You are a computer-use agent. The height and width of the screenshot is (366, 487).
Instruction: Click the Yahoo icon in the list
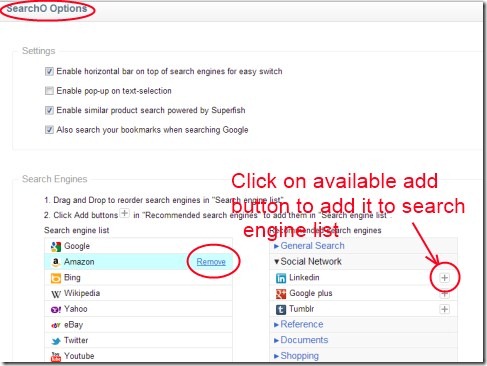click(56, 309)
